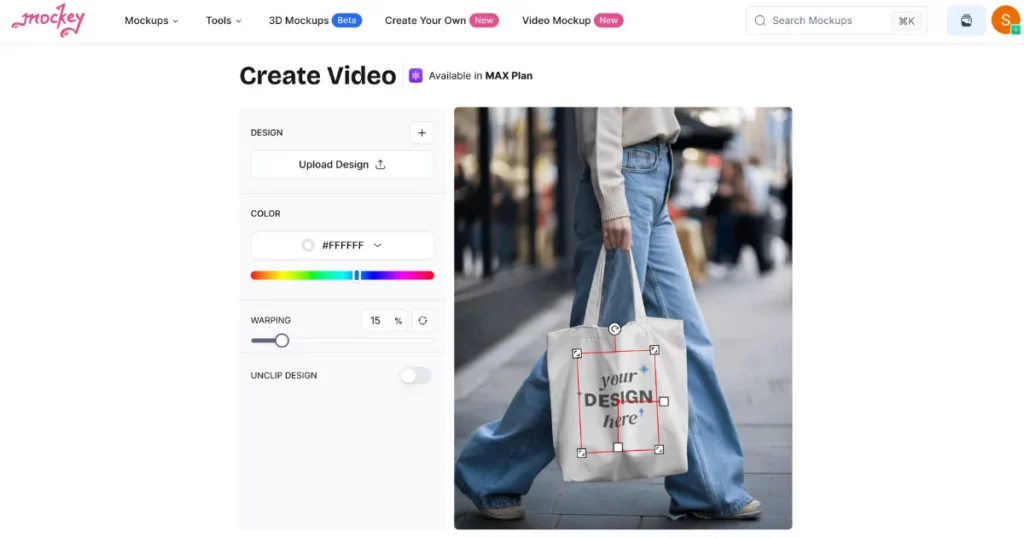Click the WARPING label
This screenshot has height=538, width=1024.
click(x=270, y=321)
